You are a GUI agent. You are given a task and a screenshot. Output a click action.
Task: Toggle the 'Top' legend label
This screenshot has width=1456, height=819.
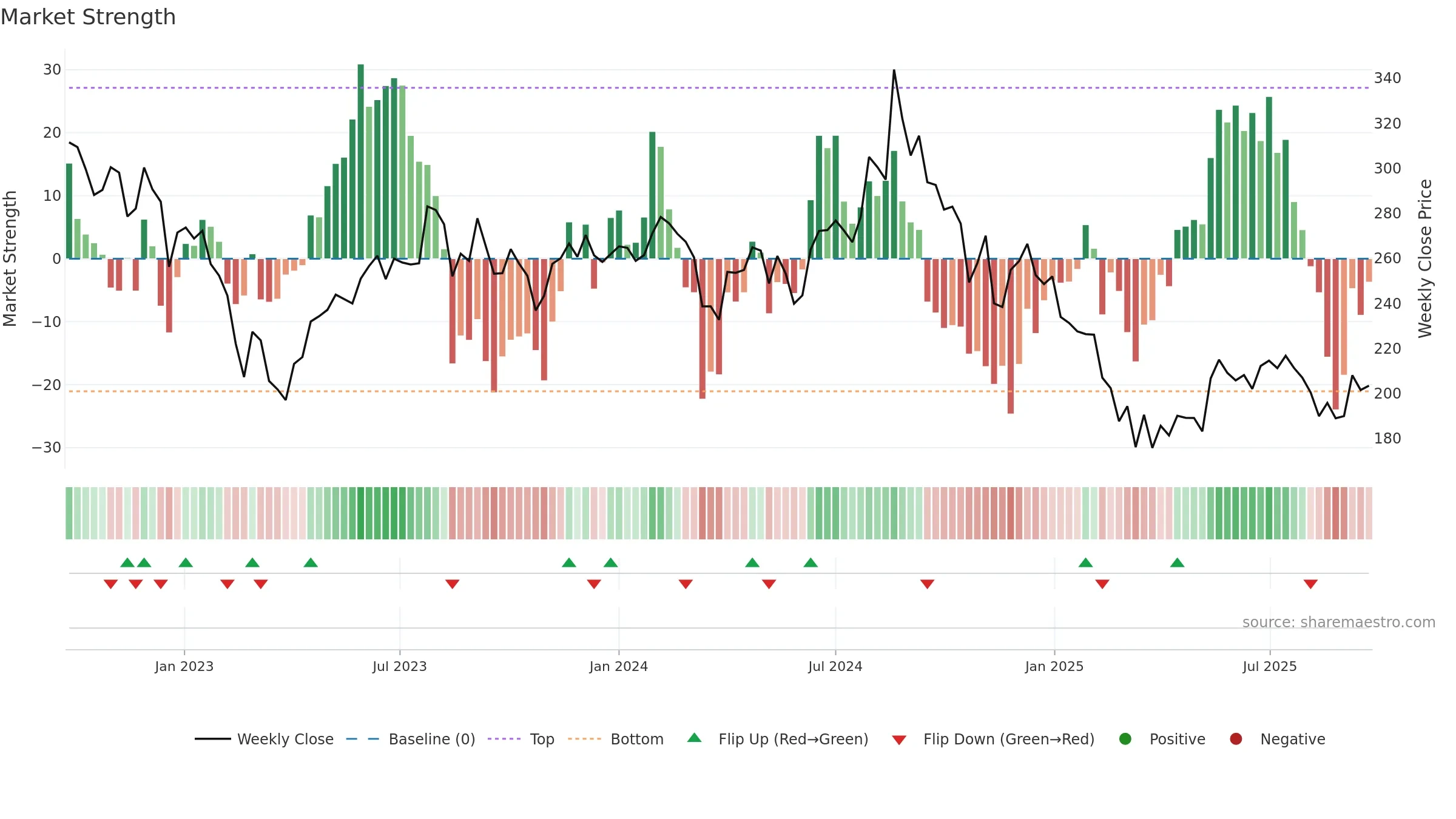tap(542, 739)
